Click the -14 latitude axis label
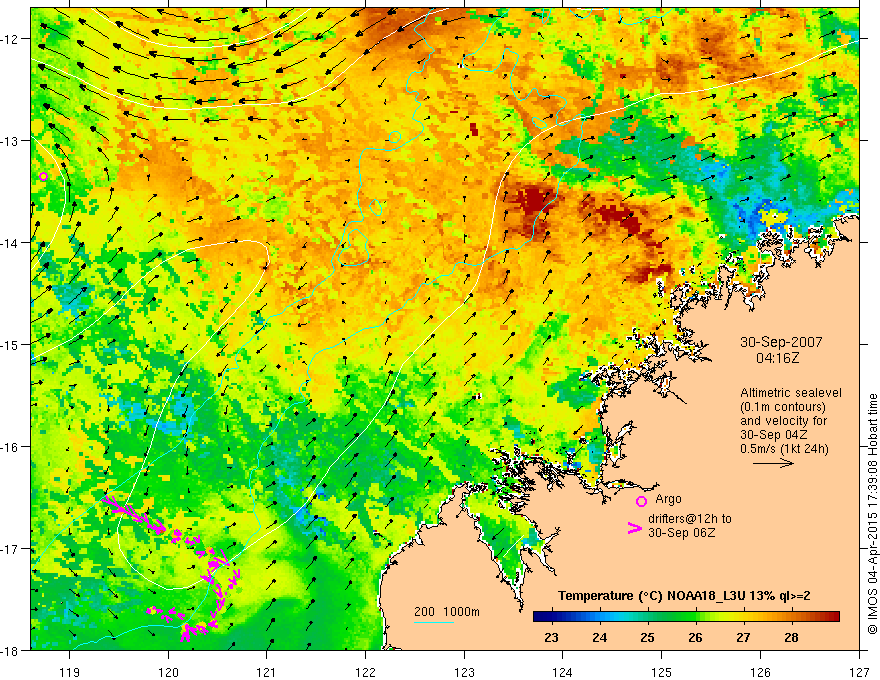The image size is (880, 680). point(11,243)
